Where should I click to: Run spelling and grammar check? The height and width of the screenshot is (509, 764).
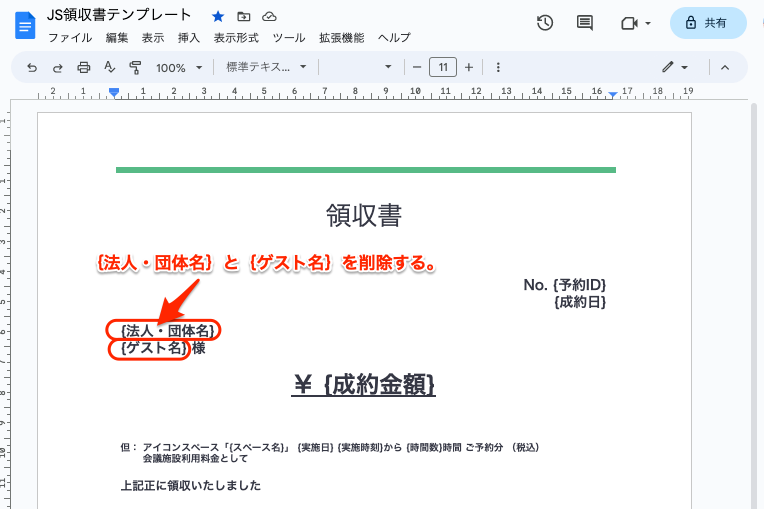tap(110, 67)
